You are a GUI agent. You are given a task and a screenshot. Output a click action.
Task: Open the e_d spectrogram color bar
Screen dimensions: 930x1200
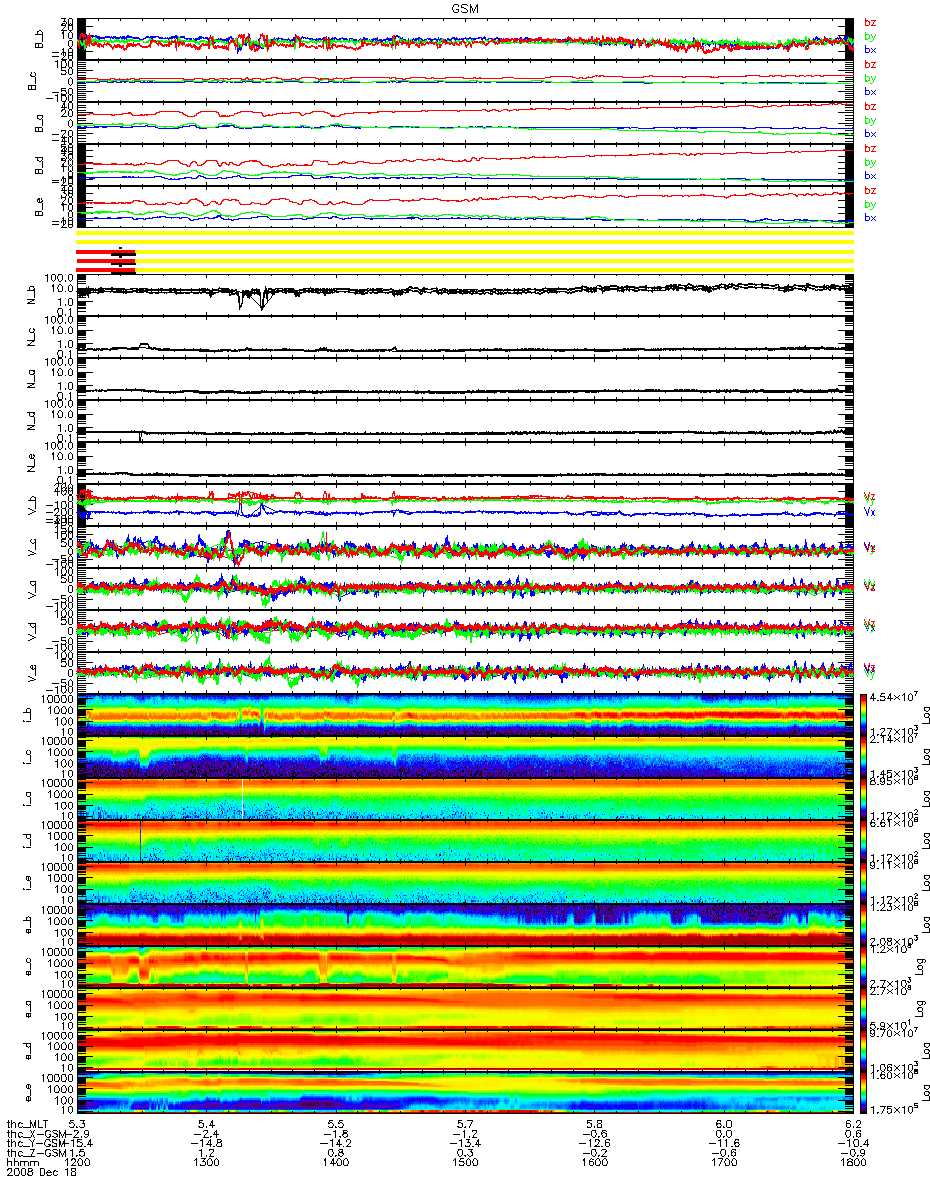point(862,1049)
